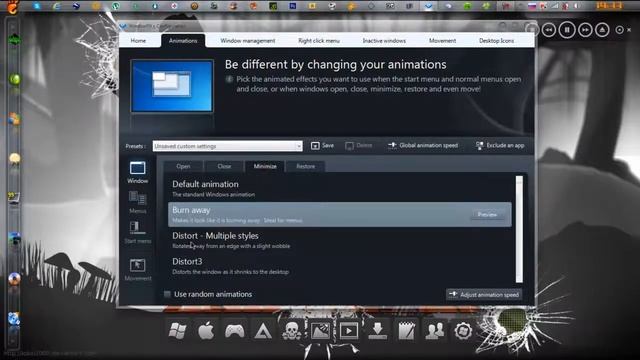Switch to the Home tab
640x360 pixels.
tap(138, 41)
